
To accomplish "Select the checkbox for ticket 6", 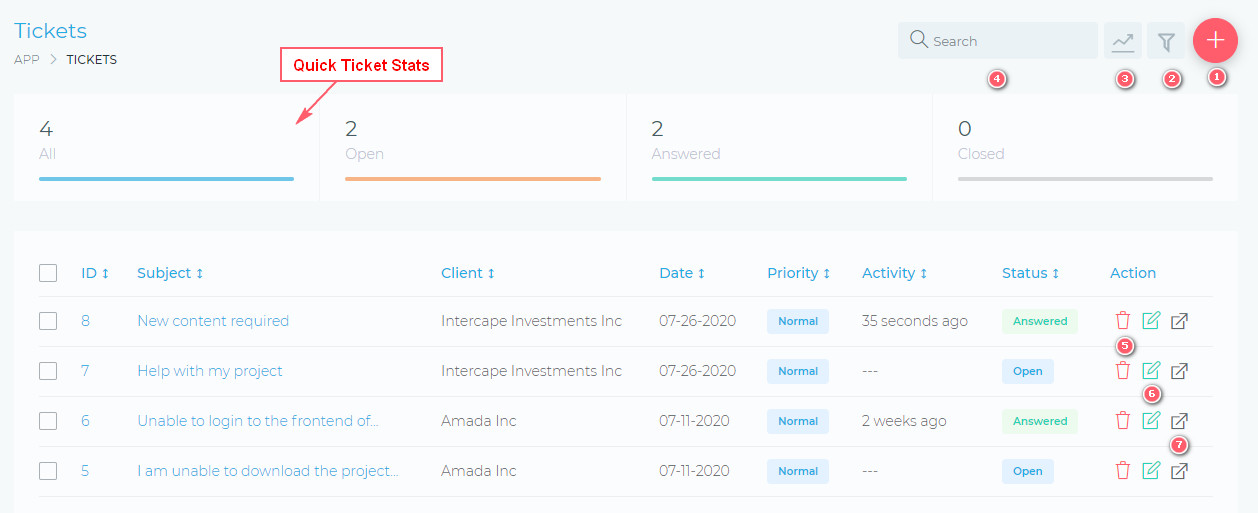I will [x=48, y=421].
